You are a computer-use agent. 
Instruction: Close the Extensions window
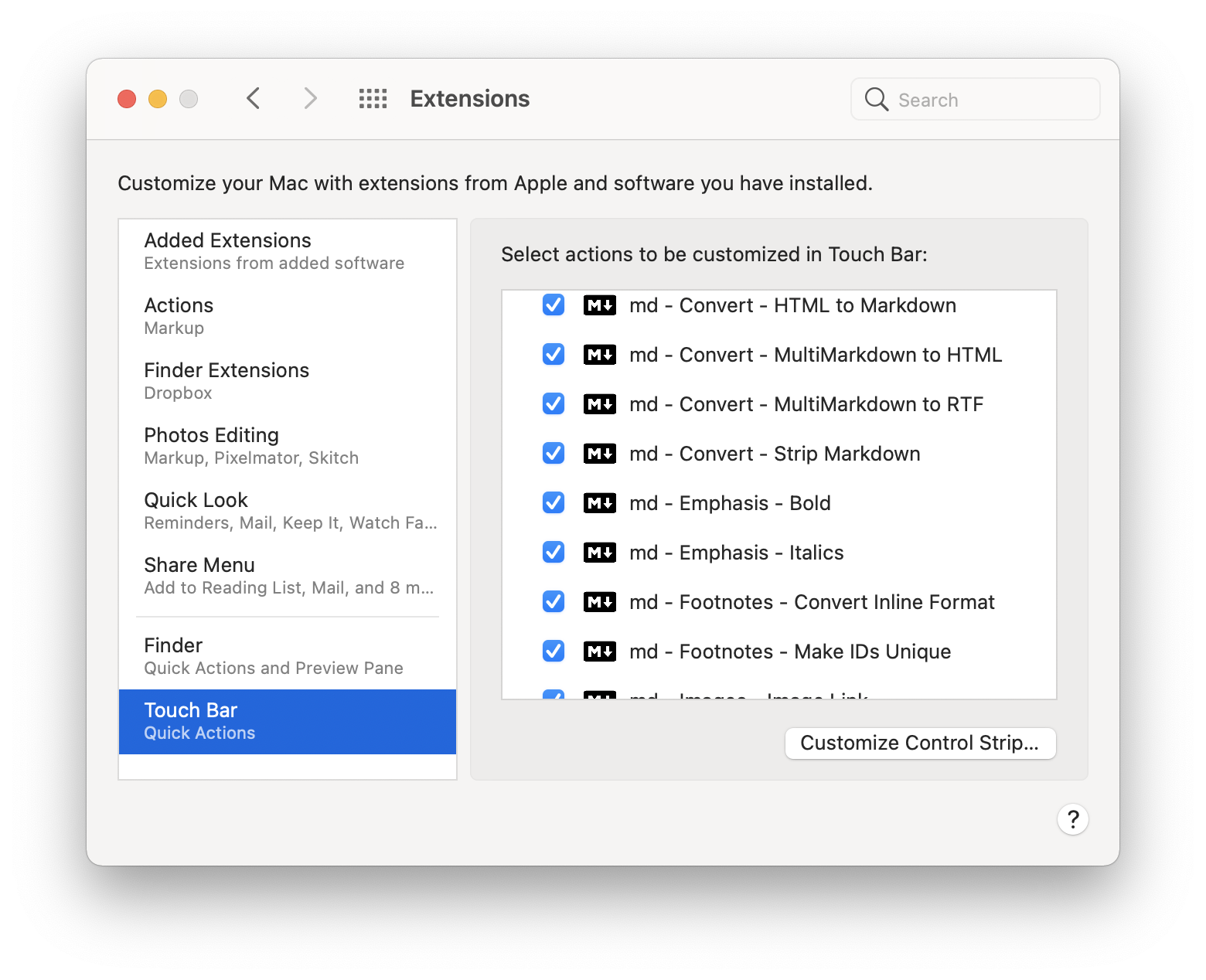coord(127,99)
